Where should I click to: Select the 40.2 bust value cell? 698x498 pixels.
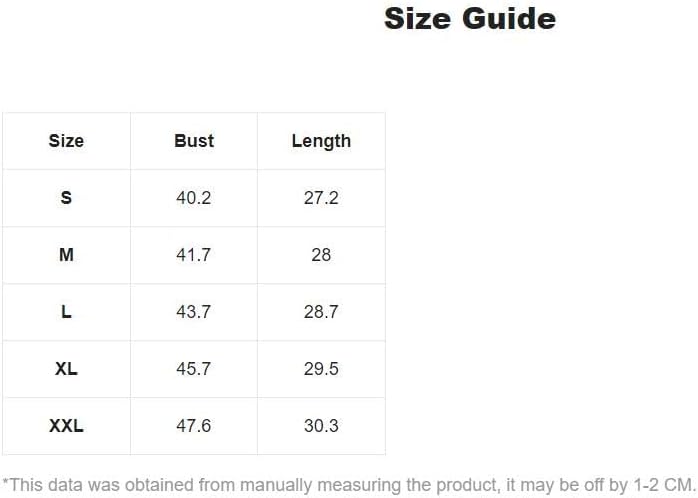(194, 198)
